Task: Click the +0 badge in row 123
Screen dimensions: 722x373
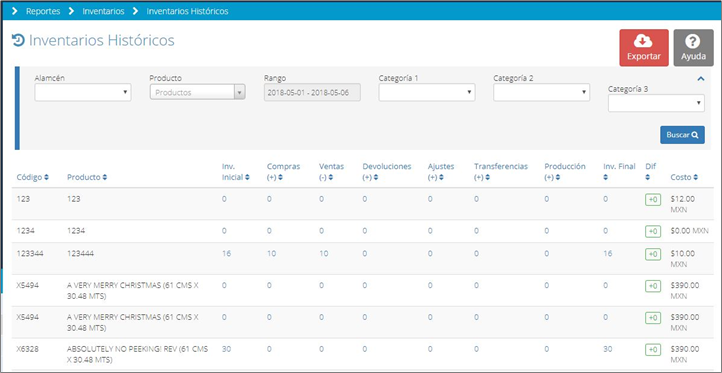Action: tap(652, 200)
